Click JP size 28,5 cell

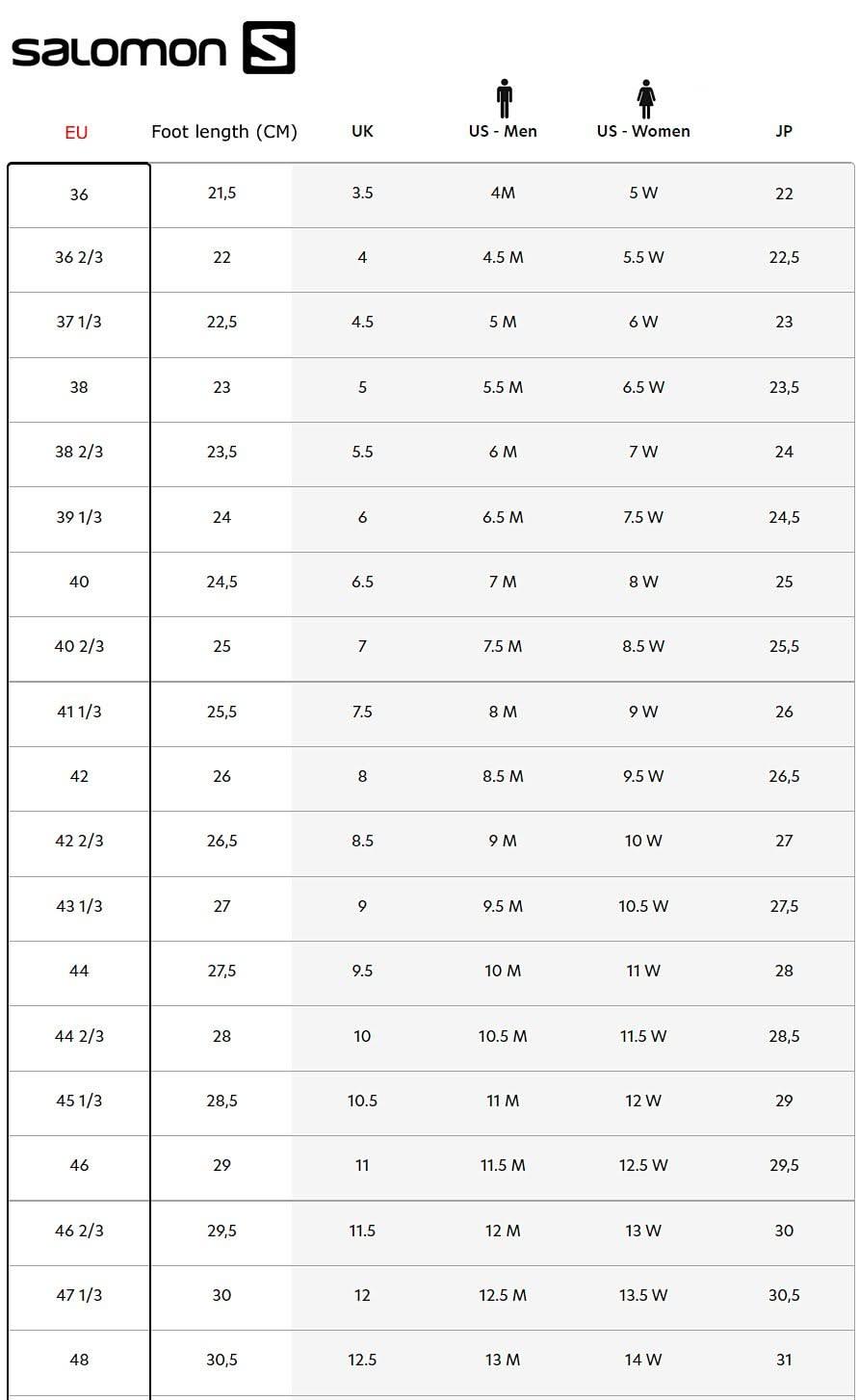click(x=784, y=1036)
